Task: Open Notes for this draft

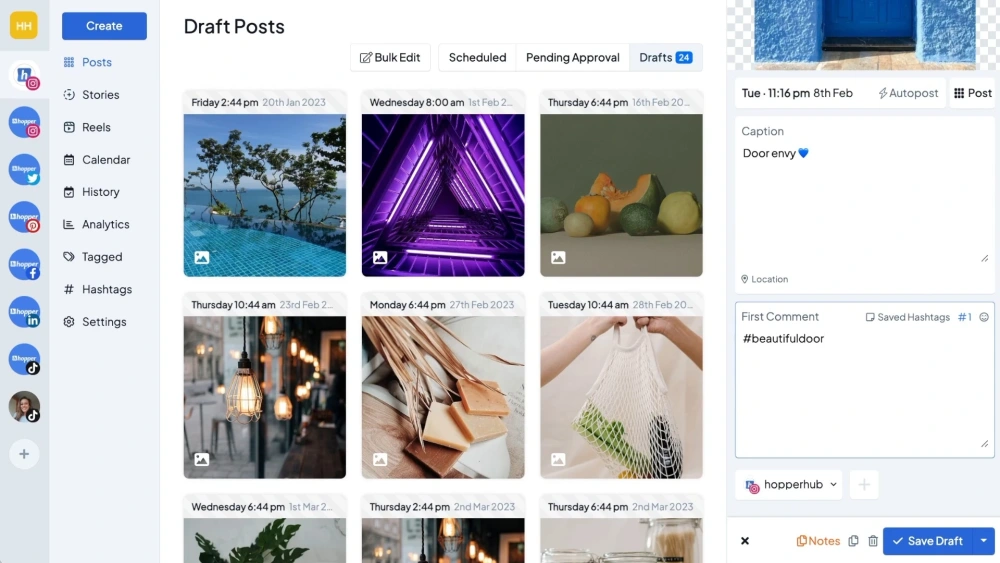Action: 818,541
